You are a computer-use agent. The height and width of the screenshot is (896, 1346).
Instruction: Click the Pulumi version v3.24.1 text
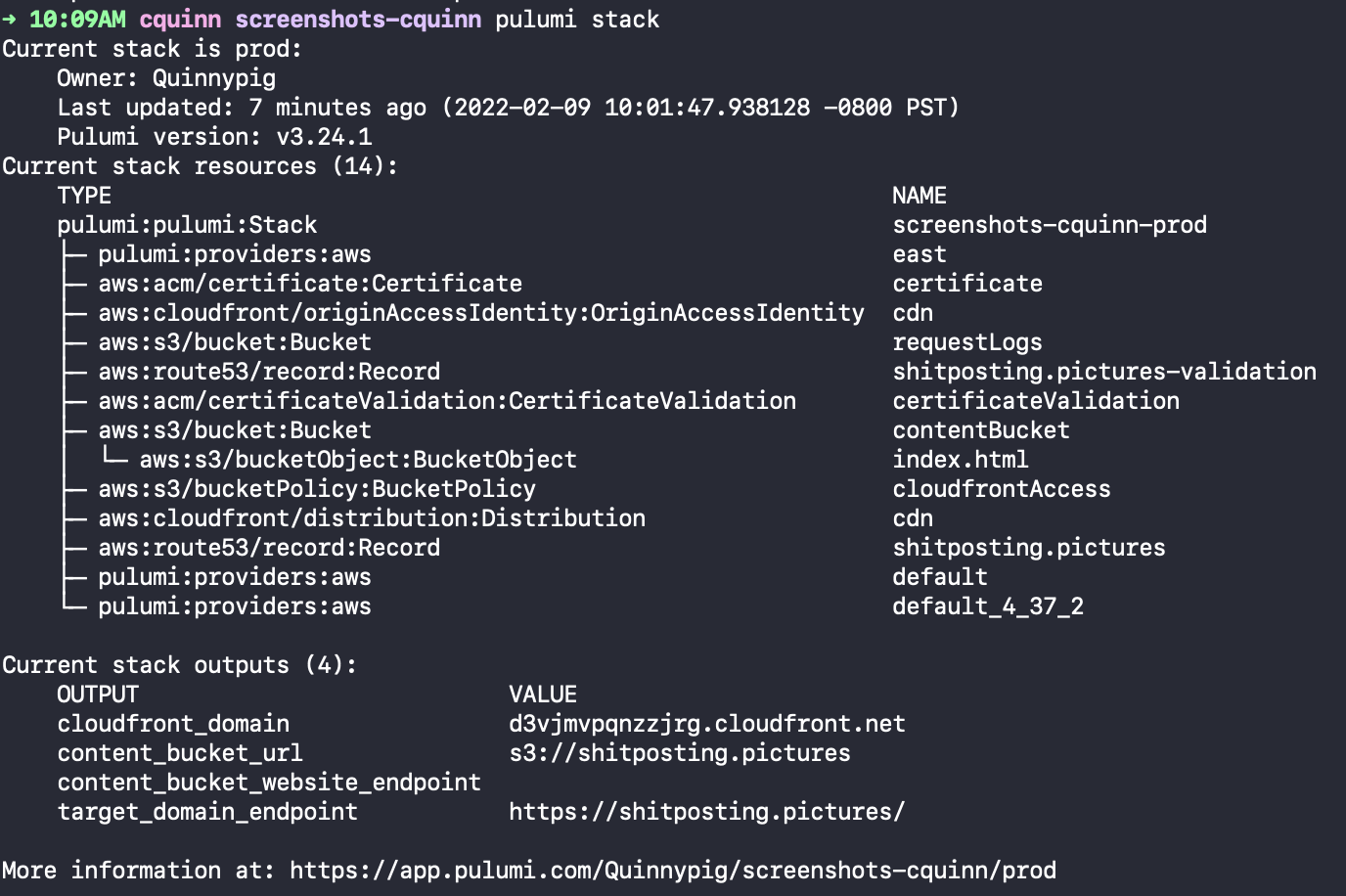[214, 137]
